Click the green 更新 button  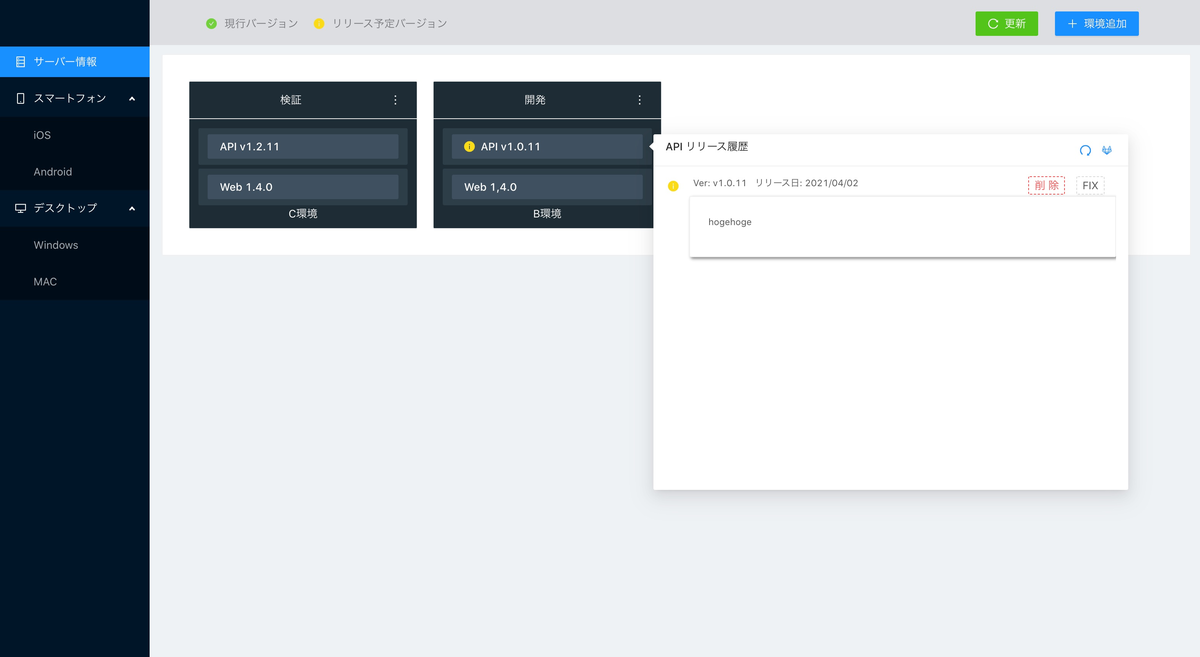coord(1007,23)
